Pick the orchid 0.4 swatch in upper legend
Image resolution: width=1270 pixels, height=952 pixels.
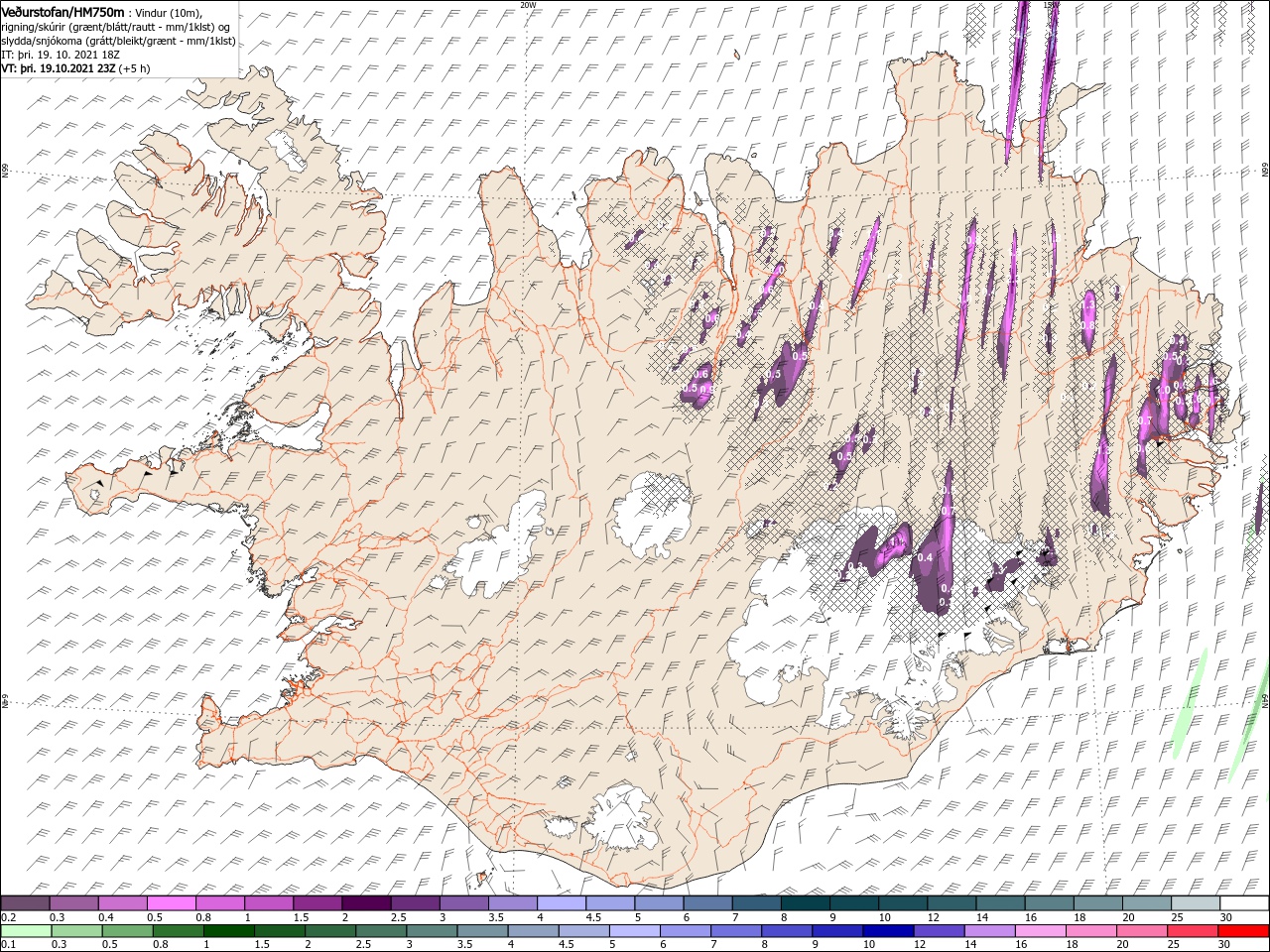122,903
